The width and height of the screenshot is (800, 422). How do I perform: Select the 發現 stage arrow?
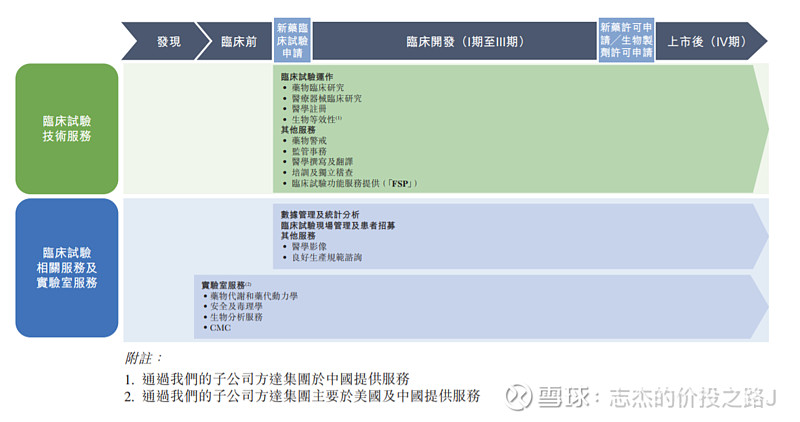[x=168, y=41]
